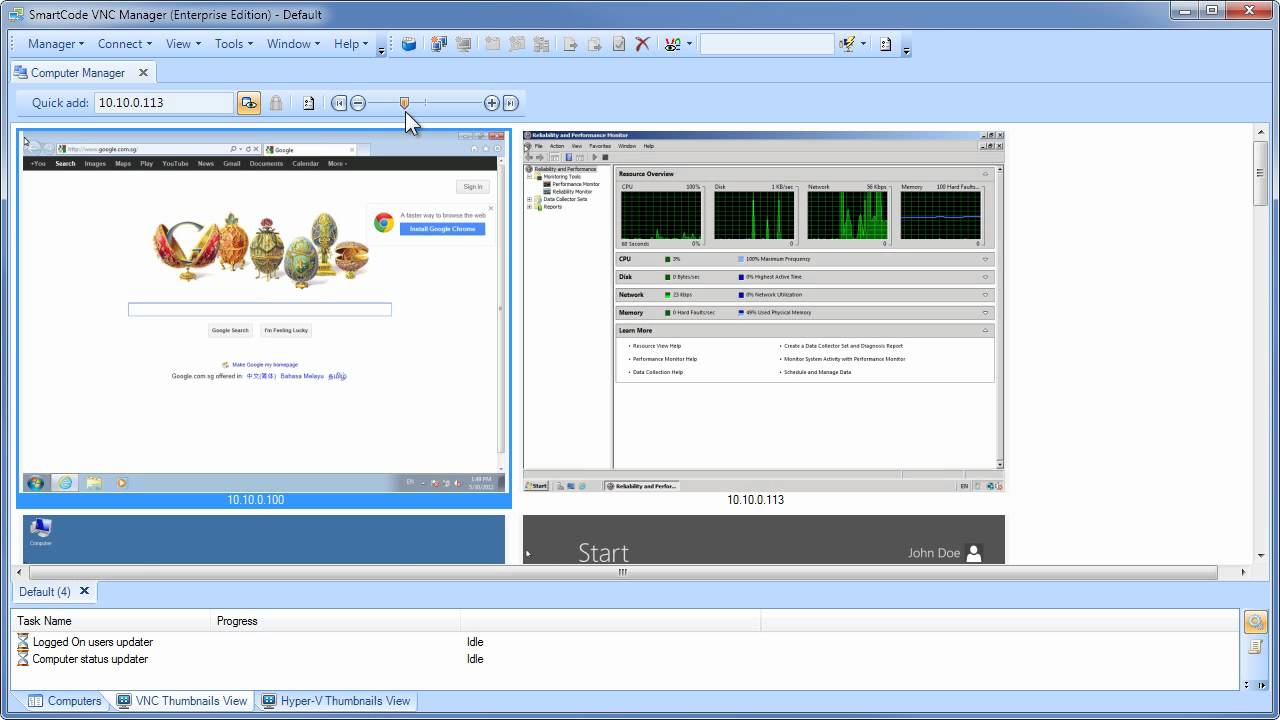Open the Window menu
This screenshot has width=1280, height=720.
(x=293, y=44)
